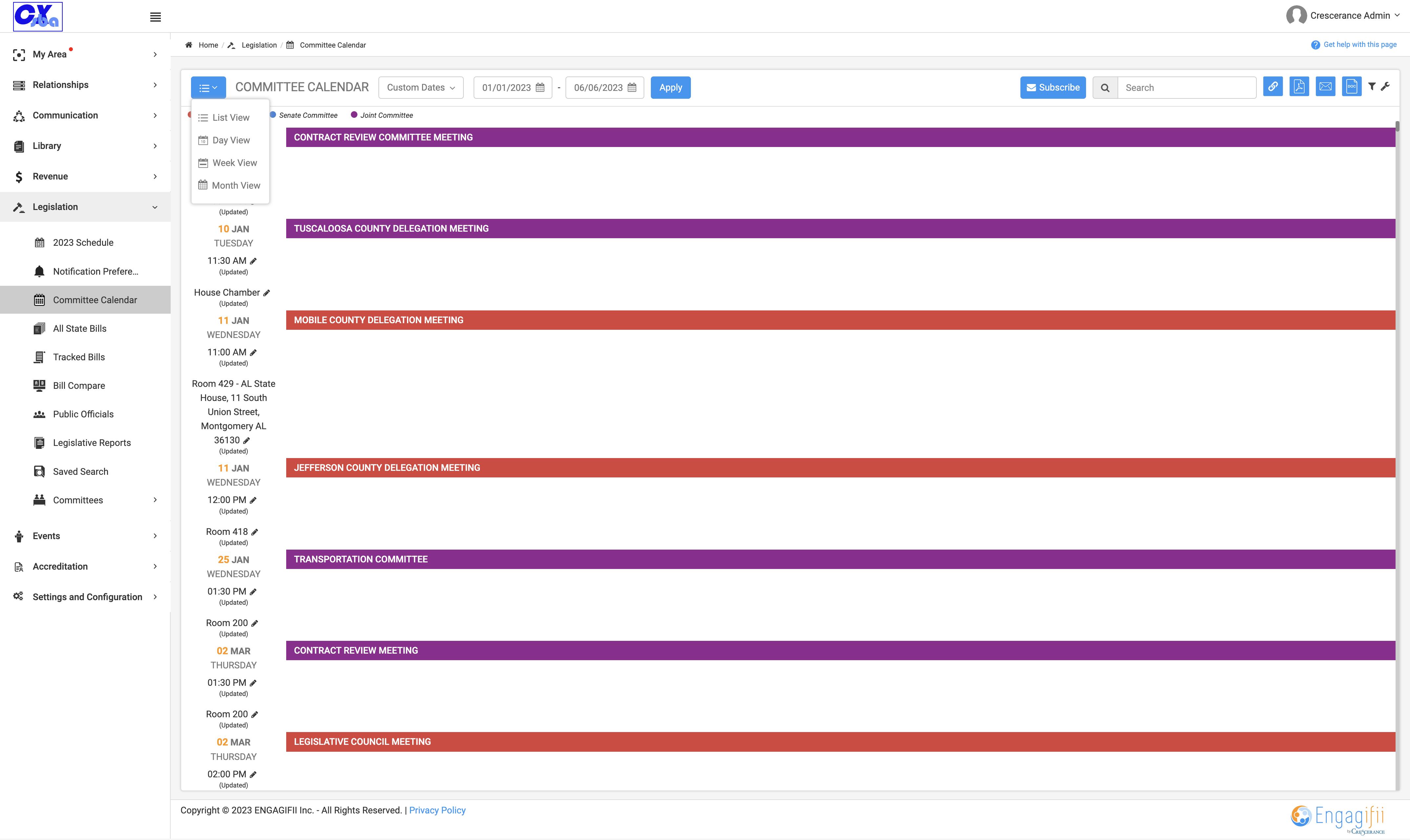Export calendar to PDF icon

point(1299,87)
